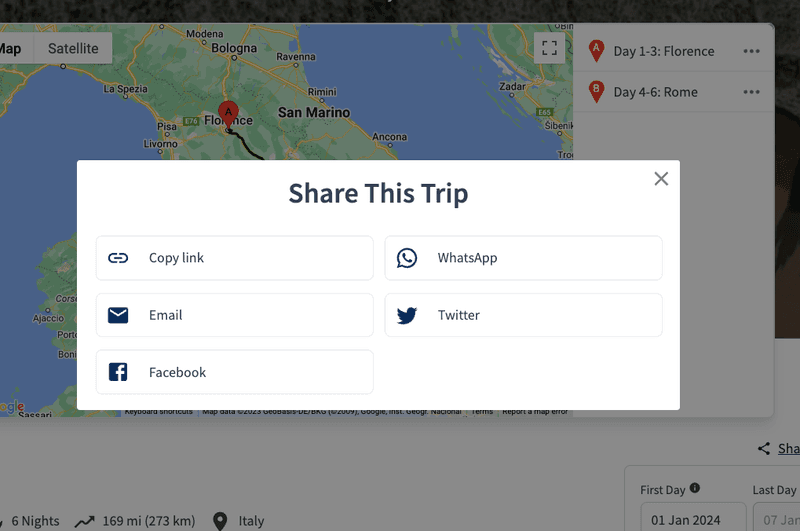Click the Day 4-6 Rome marker B icon
800x531 pixels.
click(x=597, y=92)
